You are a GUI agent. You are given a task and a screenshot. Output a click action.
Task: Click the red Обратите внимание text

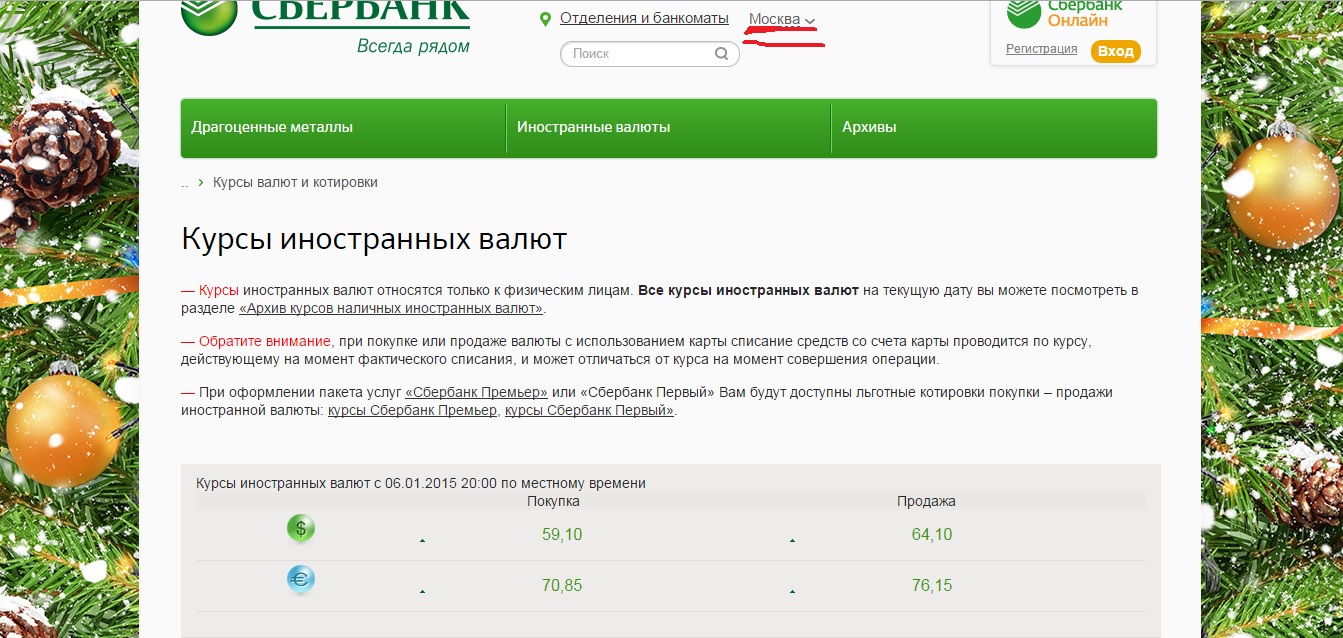[264, 341]
